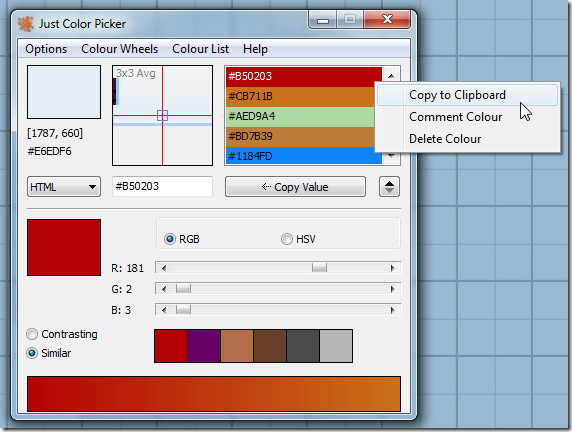The width and height of the screenshot is (572, 432).
Task: Open the Colour List menu
Action: click(x=200, y=49)
